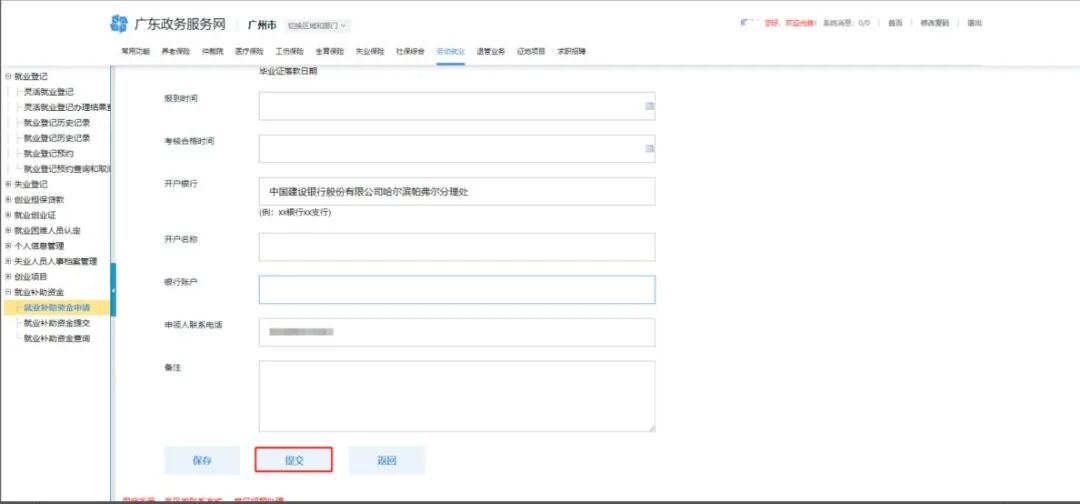The image size is (1080, 504).
Task: Expand the 就业创业证 tree node
Action: click(8, 215)
